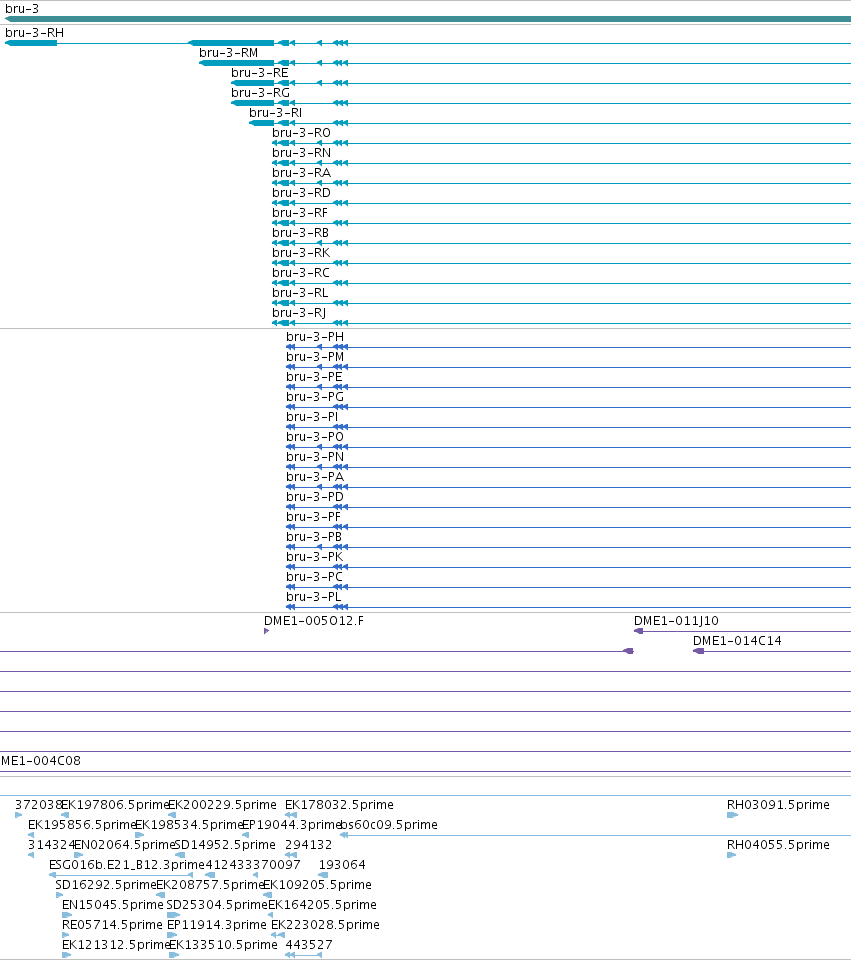Click the bru-3-PF protein label
Viewport: 851px width, 960px height.
coord(313,517)
